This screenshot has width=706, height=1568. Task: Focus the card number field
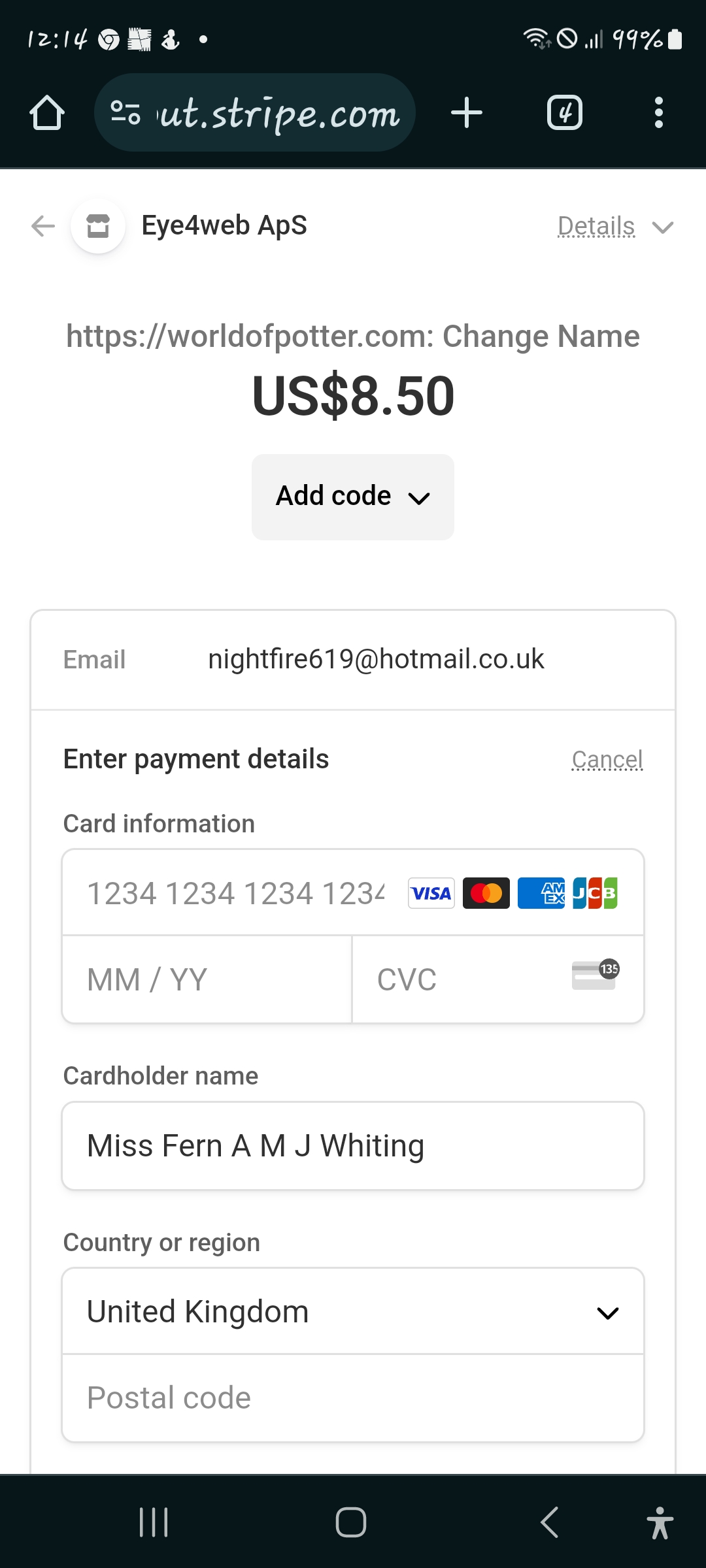tap(235, 893)
